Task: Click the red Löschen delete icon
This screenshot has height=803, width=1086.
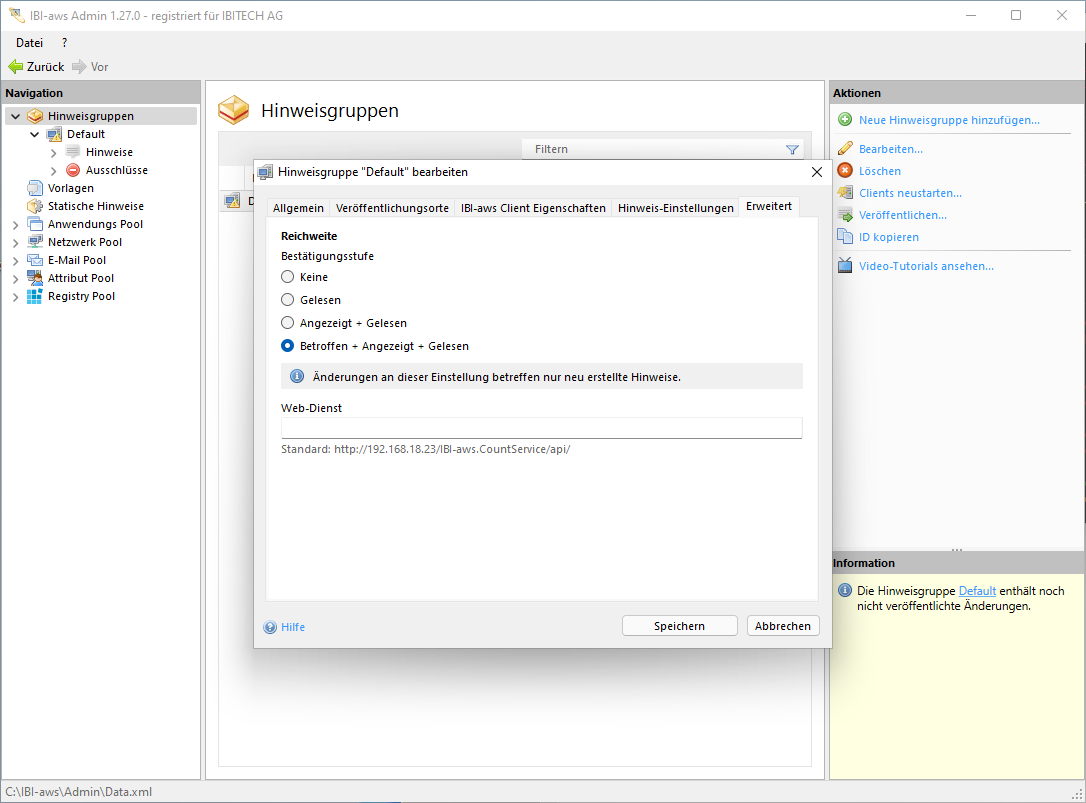Action: (x=845, y=171)
